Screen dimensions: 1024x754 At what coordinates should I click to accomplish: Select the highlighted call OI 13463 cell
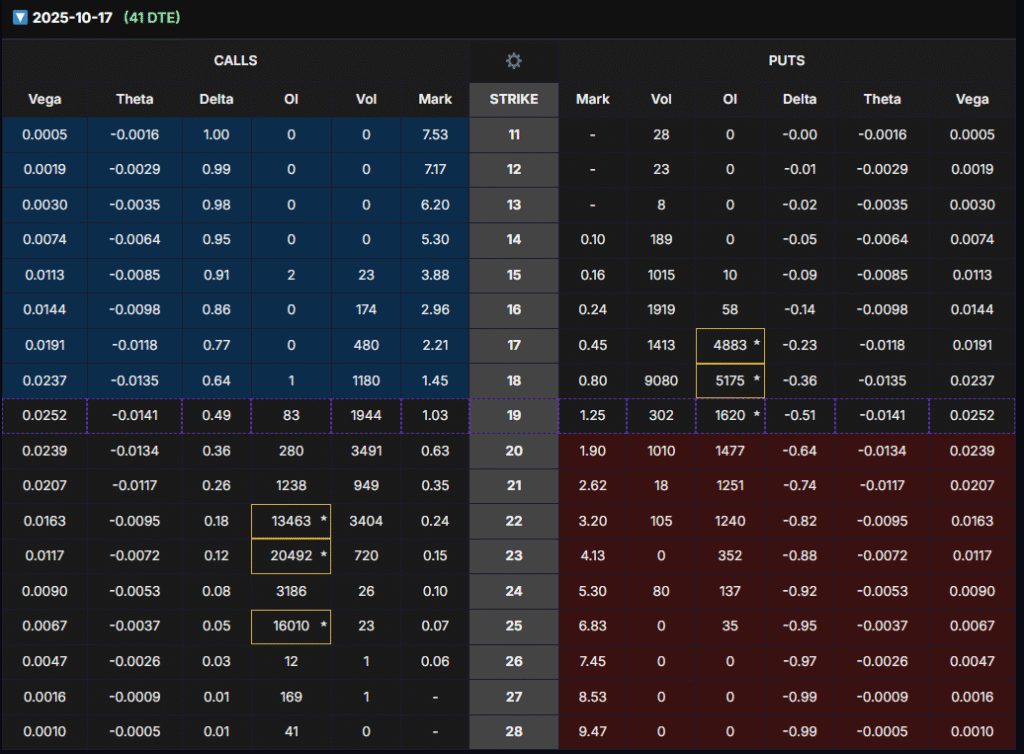[x=291, y=521]
